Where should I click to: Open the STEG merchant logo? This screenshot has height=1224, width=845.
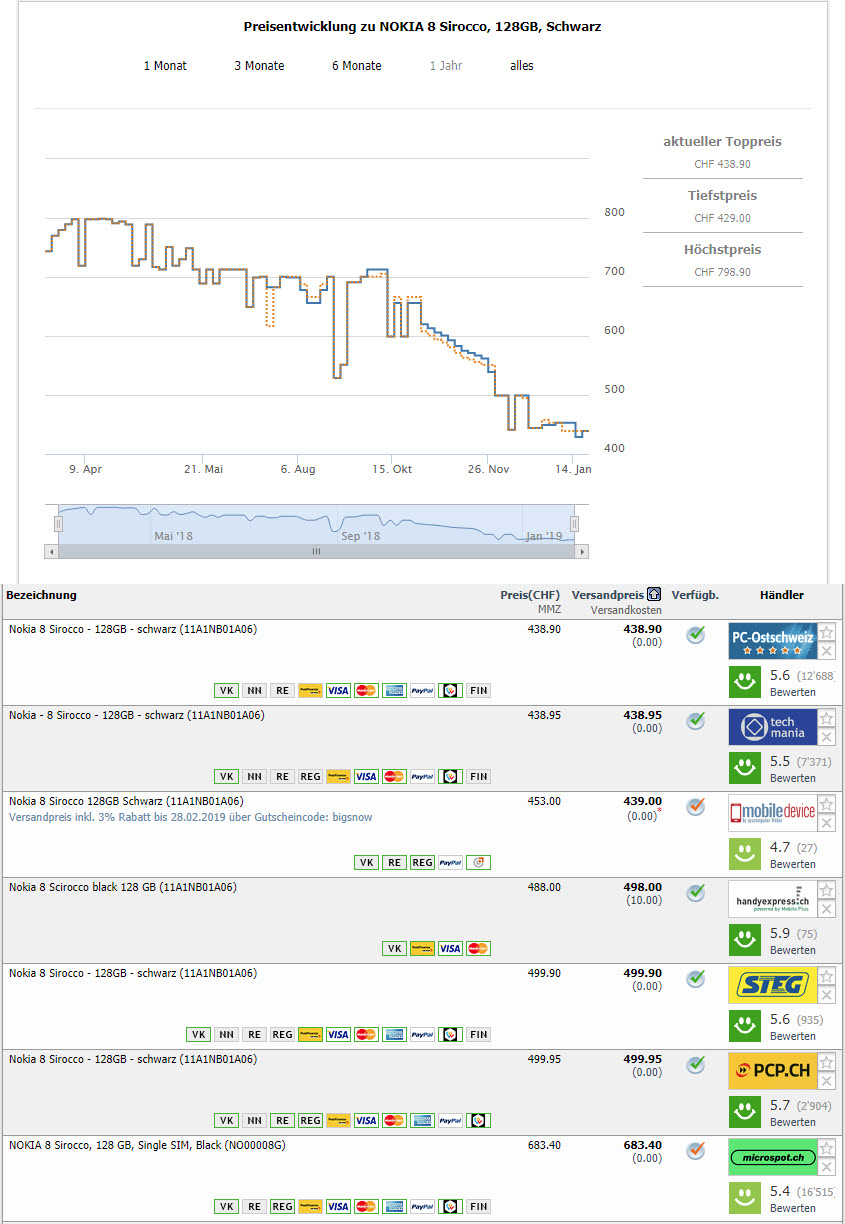click(773, 985)
